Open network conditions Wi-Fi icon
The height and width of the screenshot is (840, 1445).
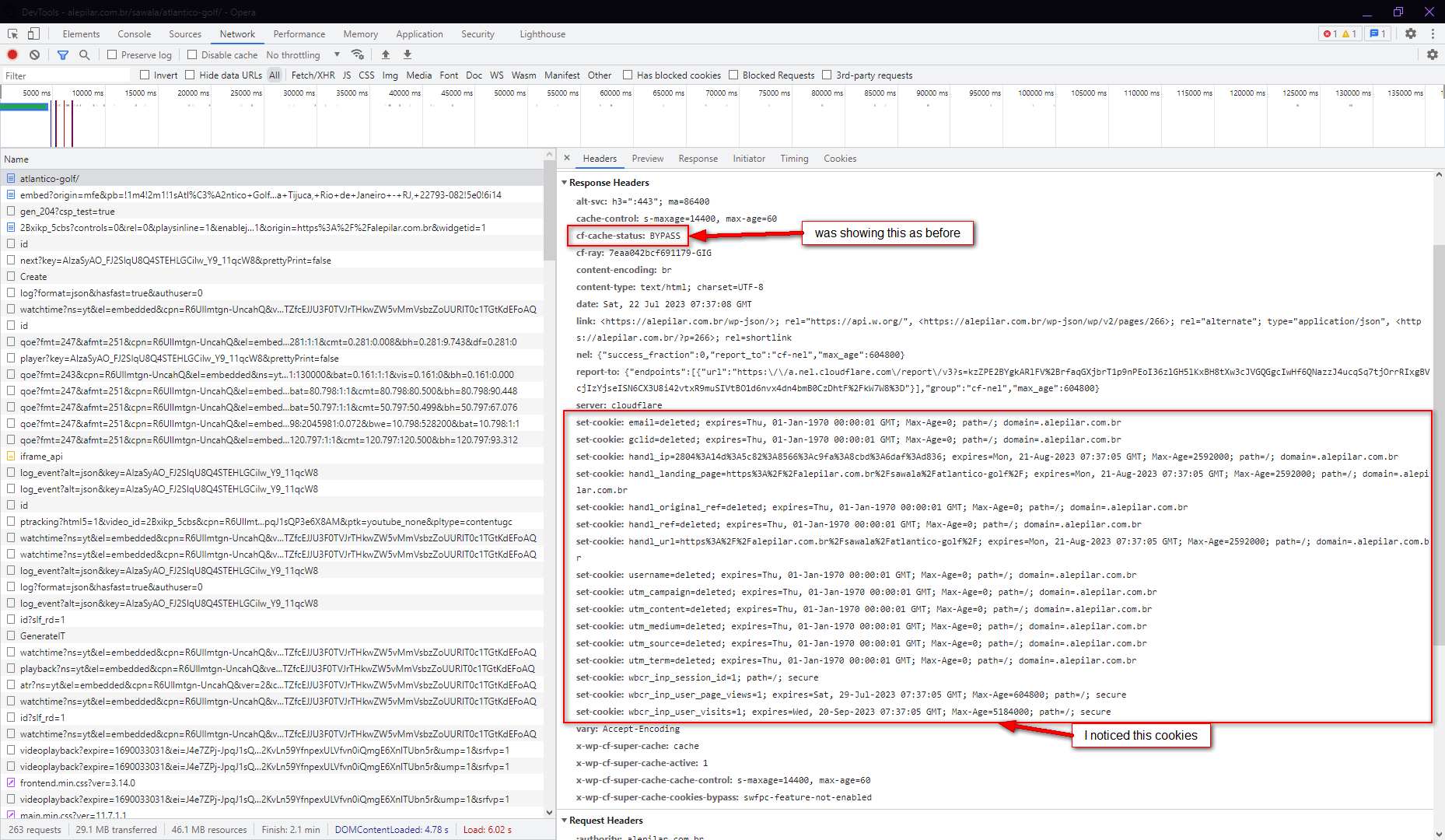(358, 54)
